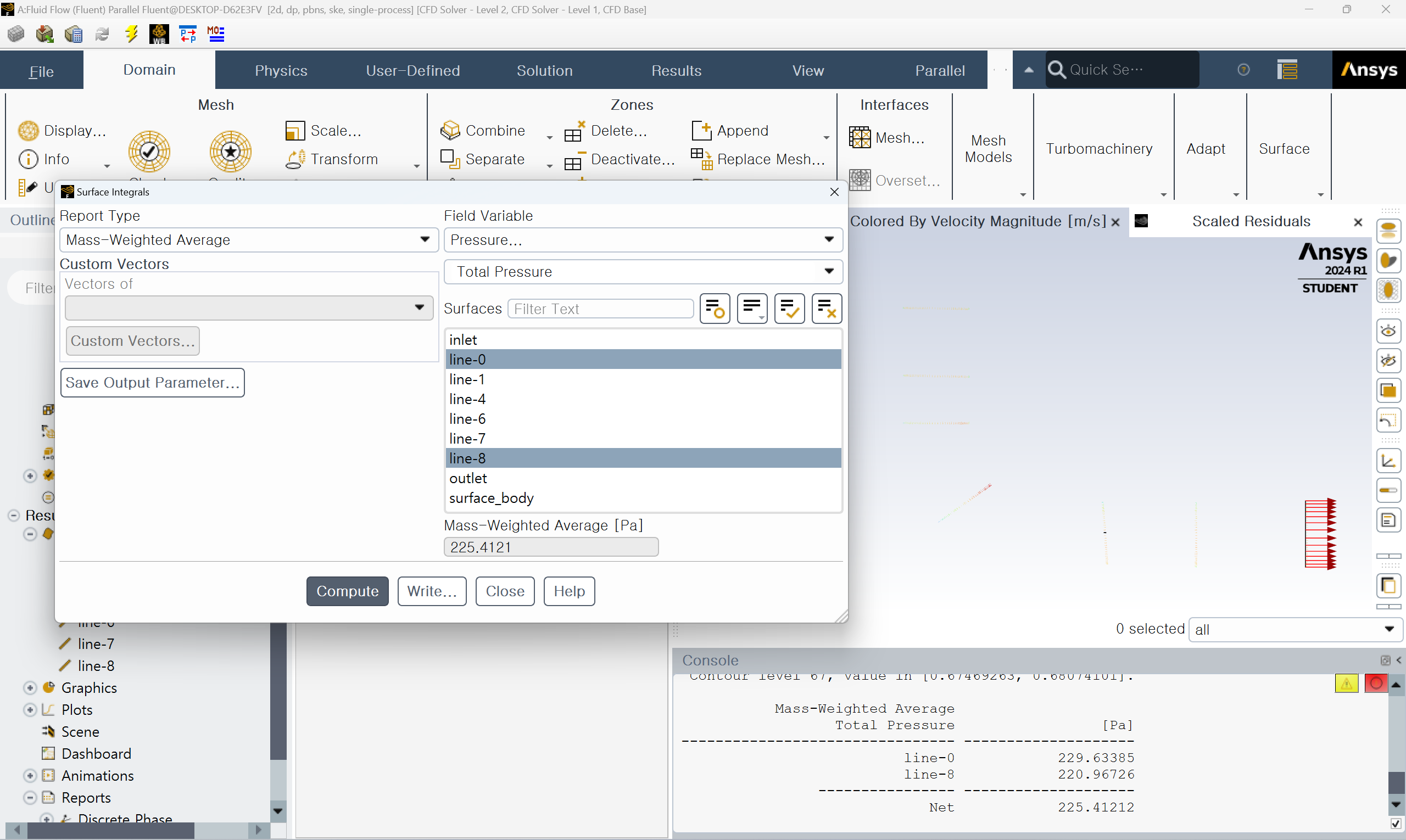
Task: Open the 'all' selection filter dropdown
Action: tap(1295, 629)
